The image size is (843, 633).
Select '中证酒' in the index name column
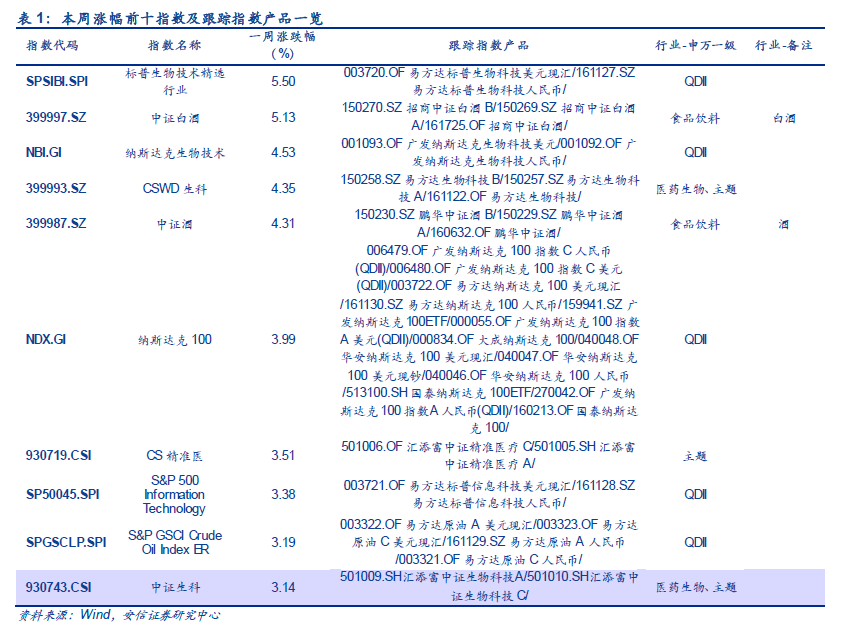coord(175,224)
